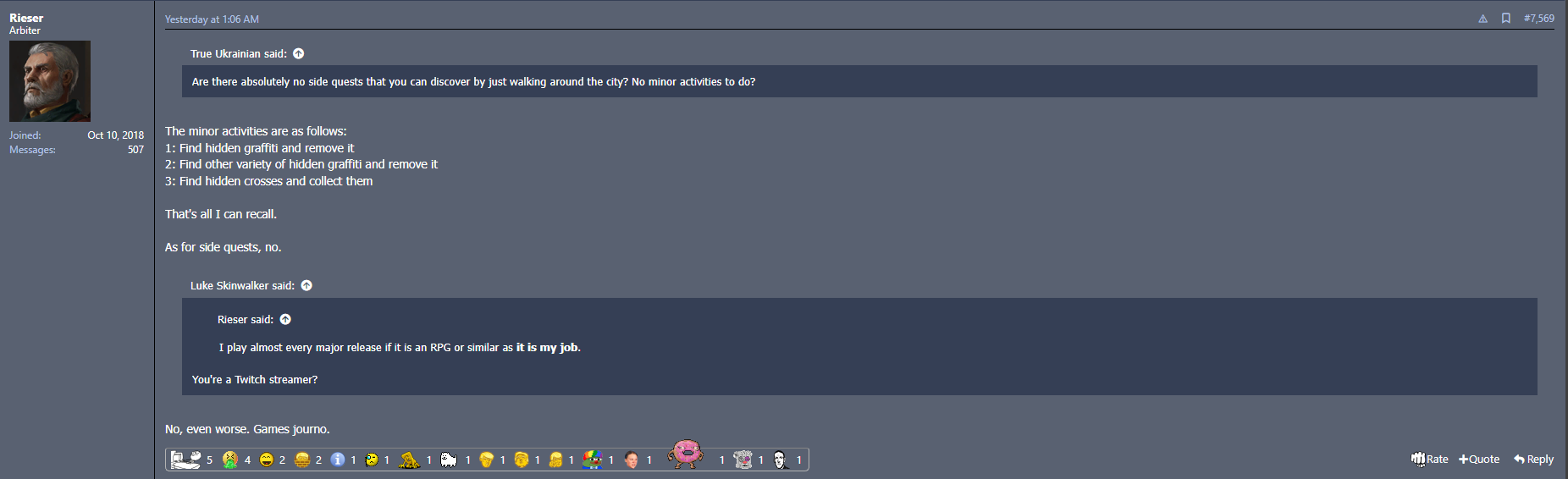Viewport: 1568px width, 479px height.
Task: Go to Rieser's original quoted post arrow
Action: point(285,319)
